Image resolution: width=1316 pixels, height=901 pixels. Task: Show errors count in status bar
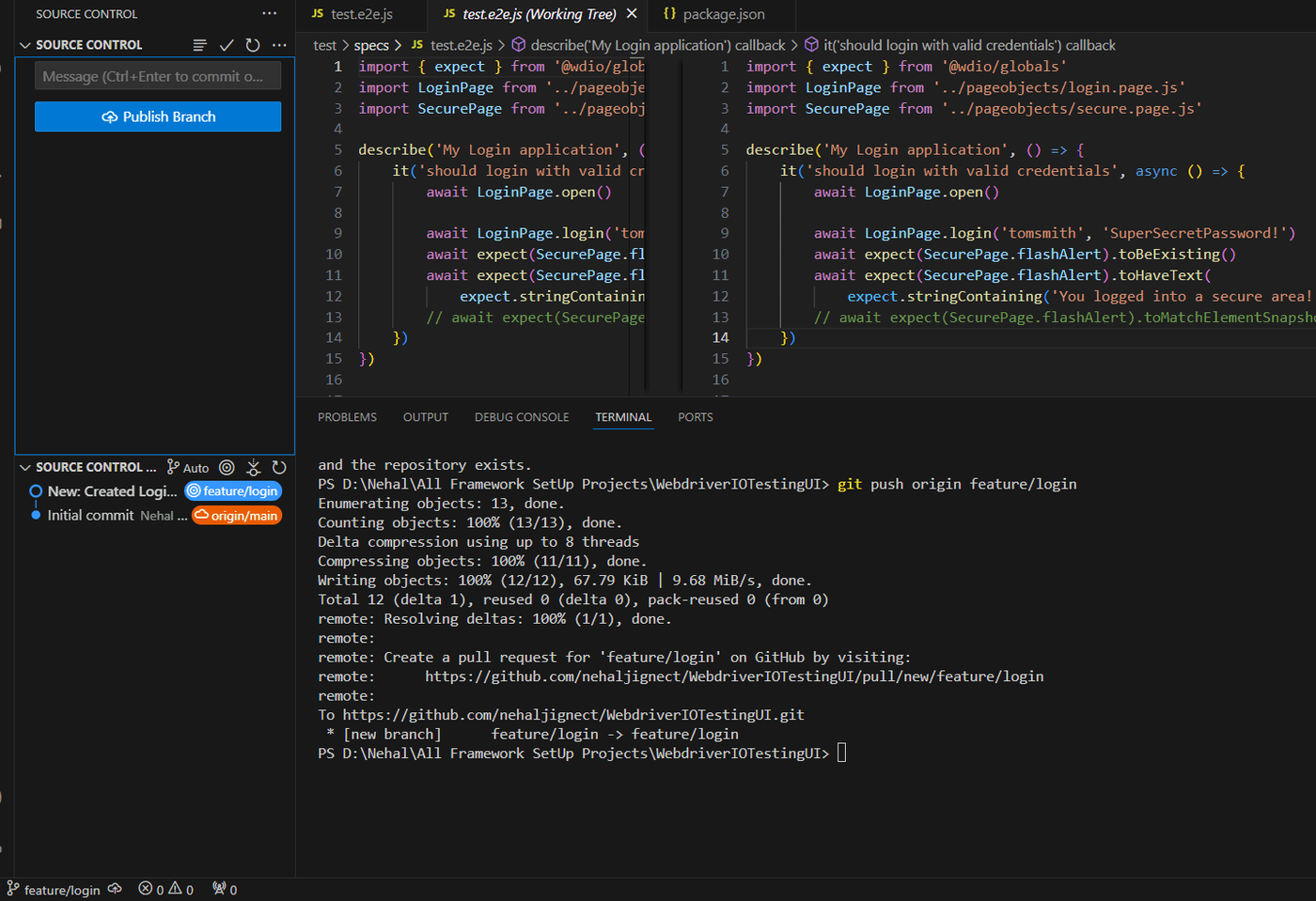(151, 890)
